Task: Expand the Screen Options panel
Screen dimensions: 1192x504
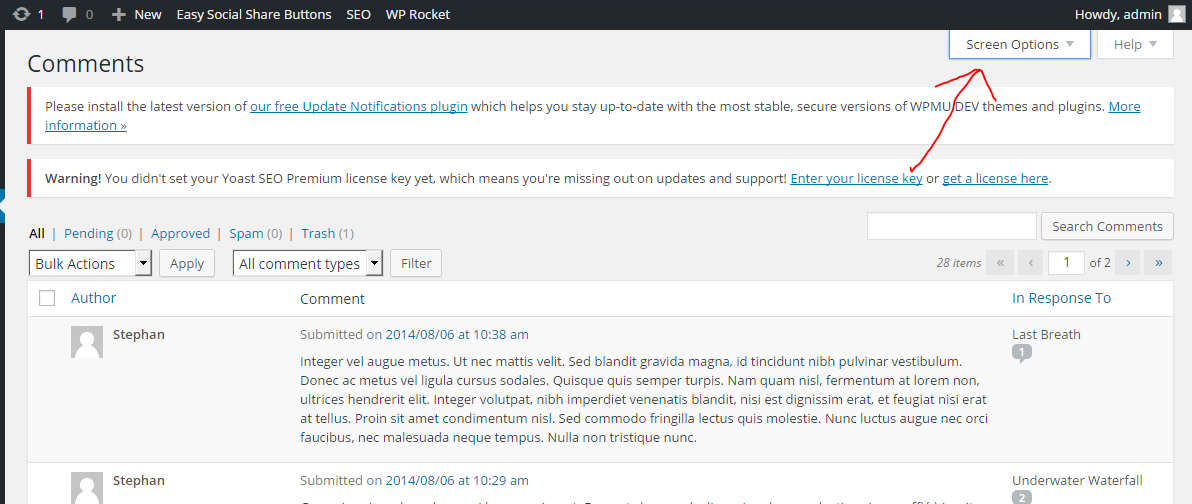Action: click(x=1019, y=44)
